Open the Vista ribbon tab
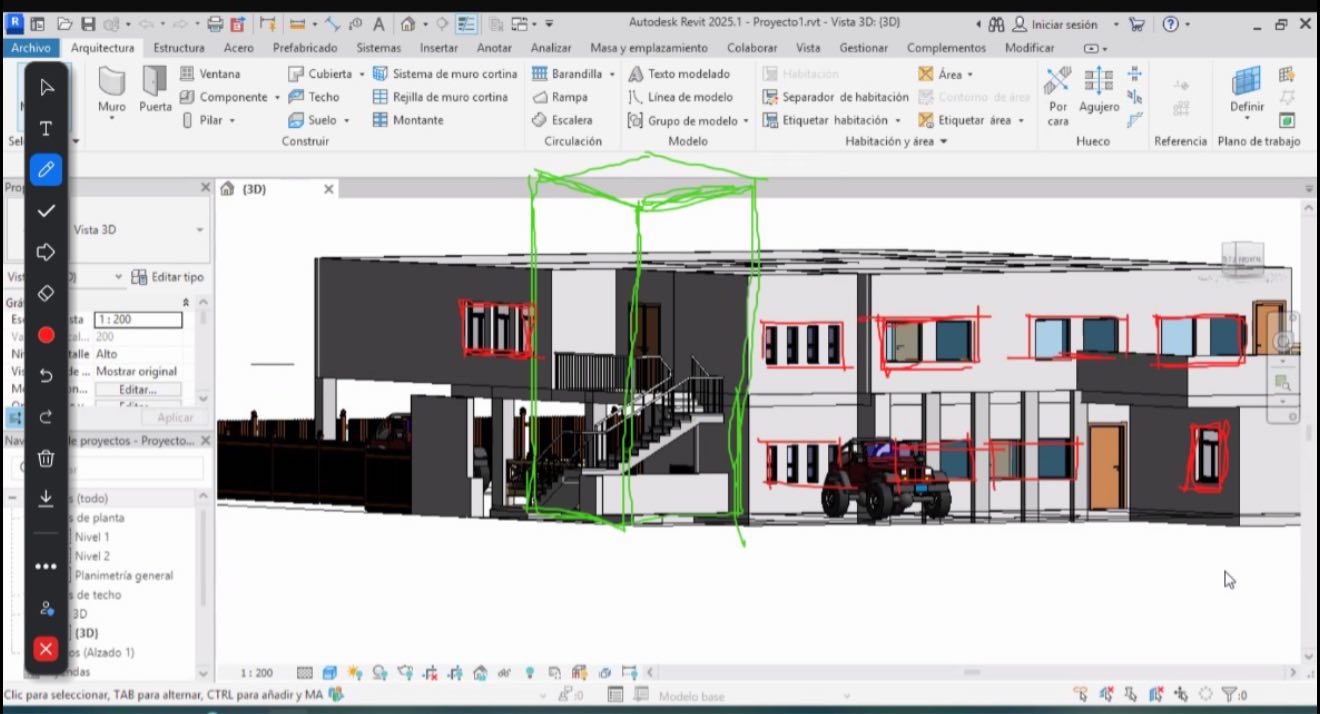Screen dimensions: 1320x714 coord(808,47)
